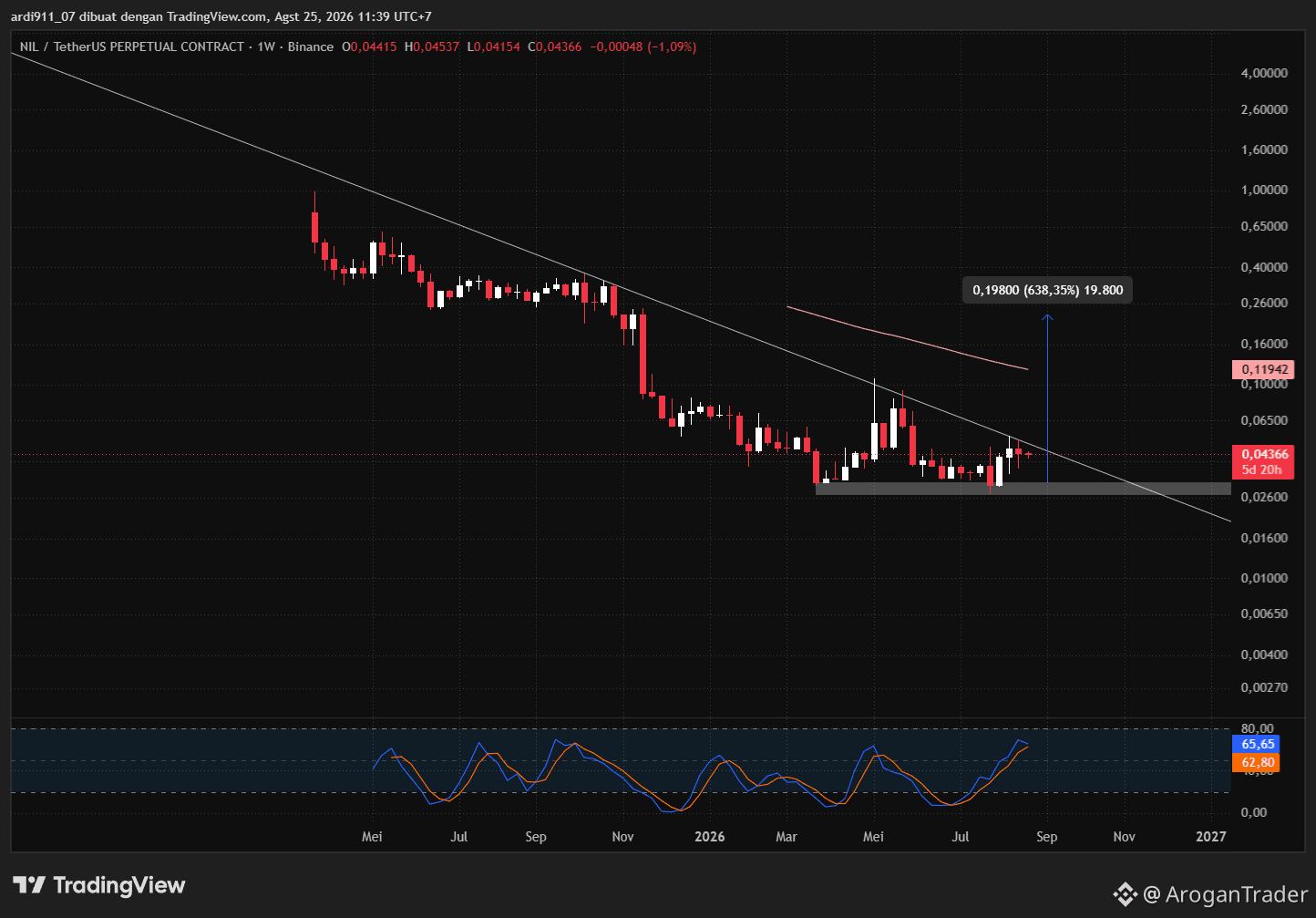Click the 0,00 oscillator axis label
Viewport: 1316px width, 918px height.
coord(1254,812)
